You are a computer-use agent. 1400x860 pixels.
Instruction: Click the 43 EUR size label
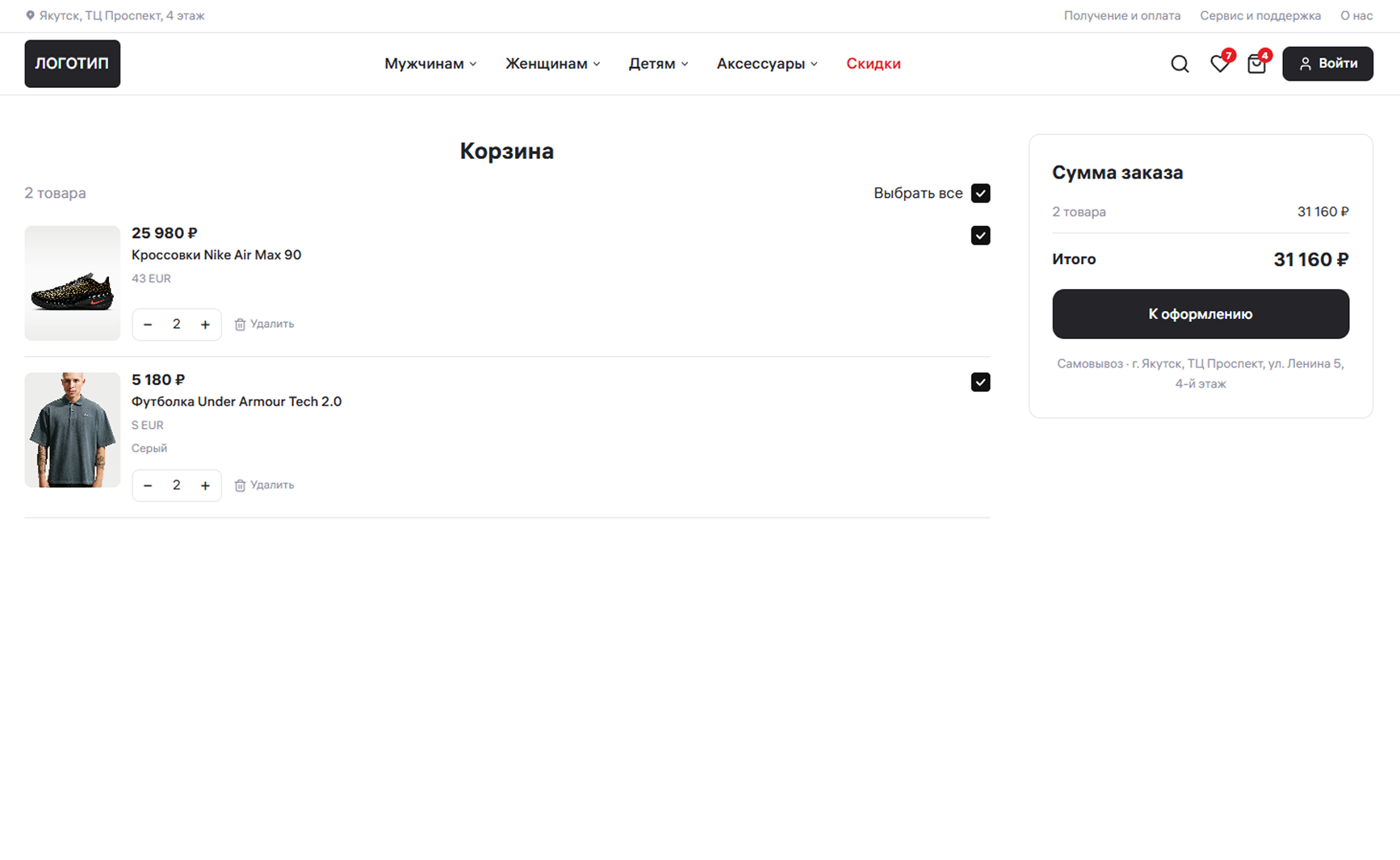[x=151, y=279]
